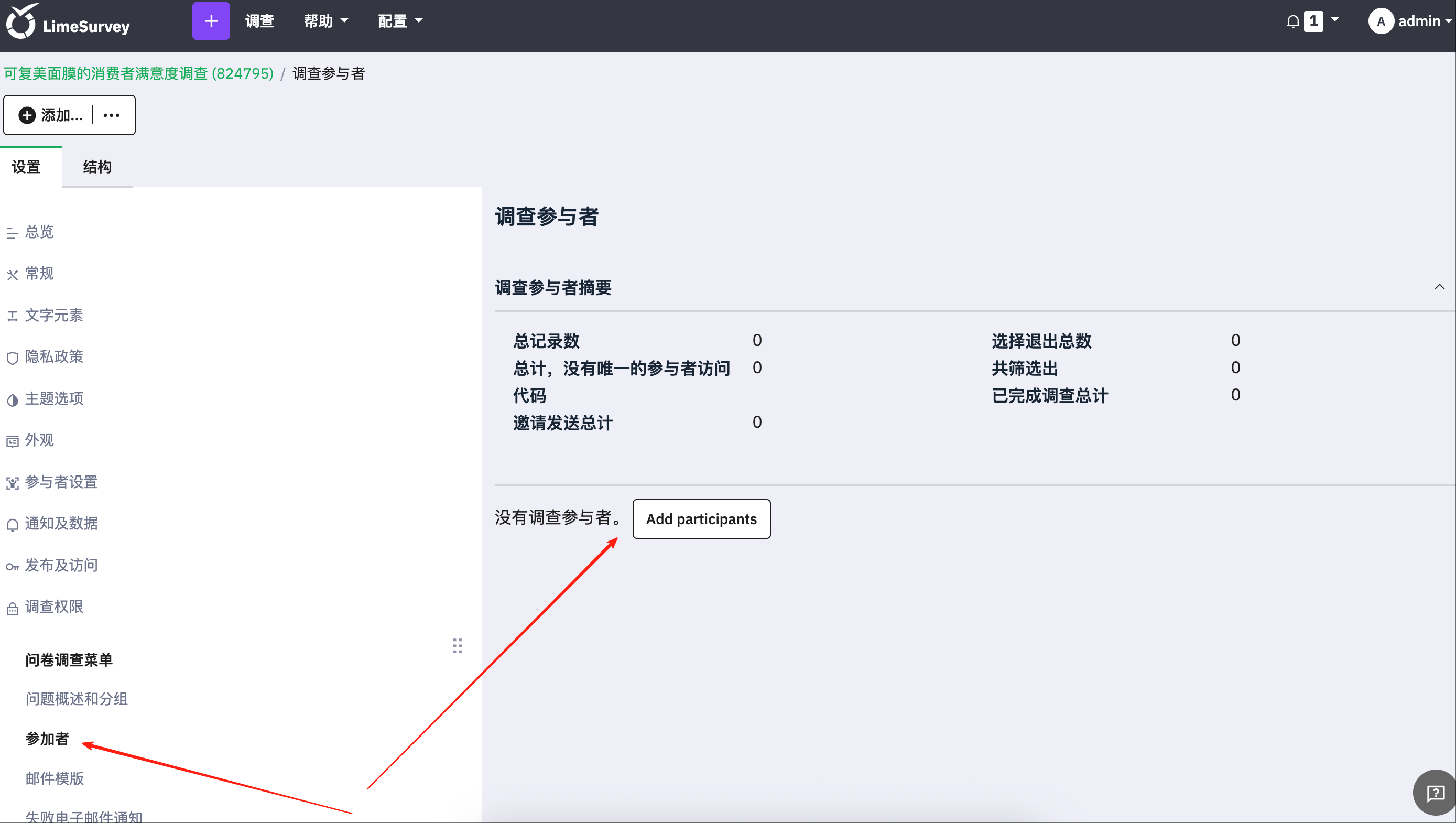
Task: Switch to the 结构 tab
Action: point(97,167)
